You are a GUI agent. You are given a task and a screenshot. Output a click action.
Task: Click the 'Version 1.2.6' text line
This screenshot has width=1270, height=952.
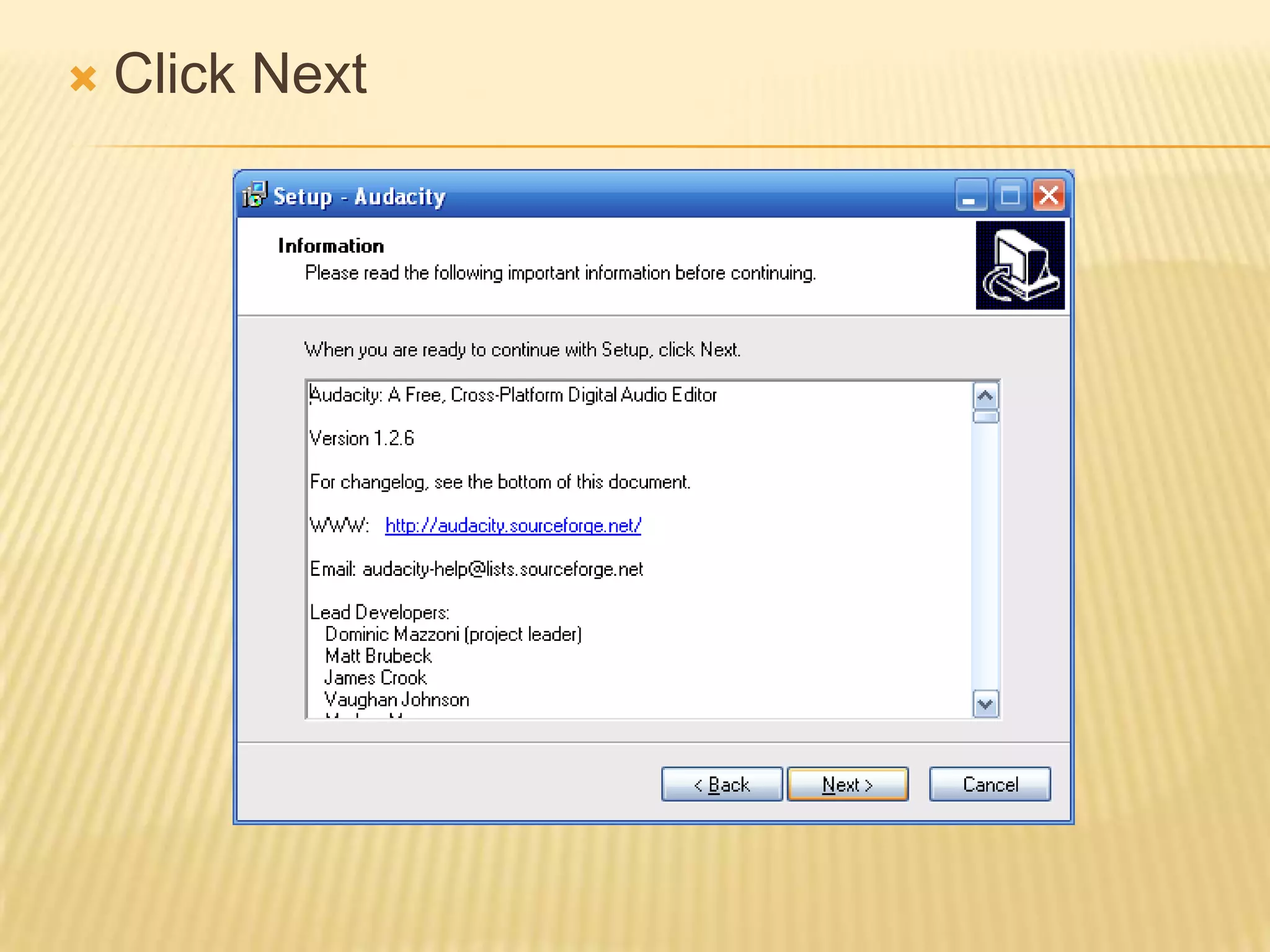(x=362, y=439)
